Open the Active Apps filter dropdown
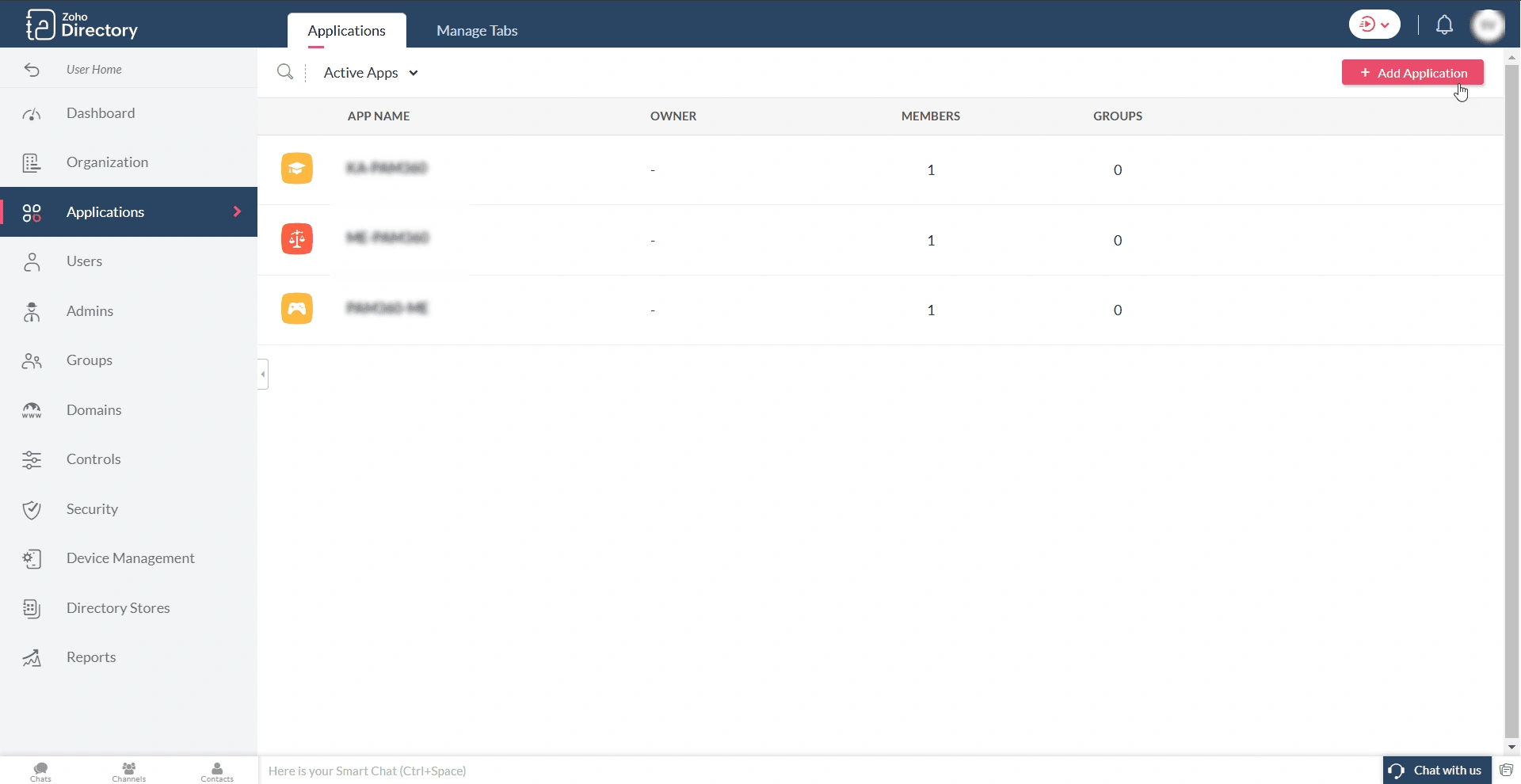The width and height of the screenshot is (1521, 784). point(370,72)
